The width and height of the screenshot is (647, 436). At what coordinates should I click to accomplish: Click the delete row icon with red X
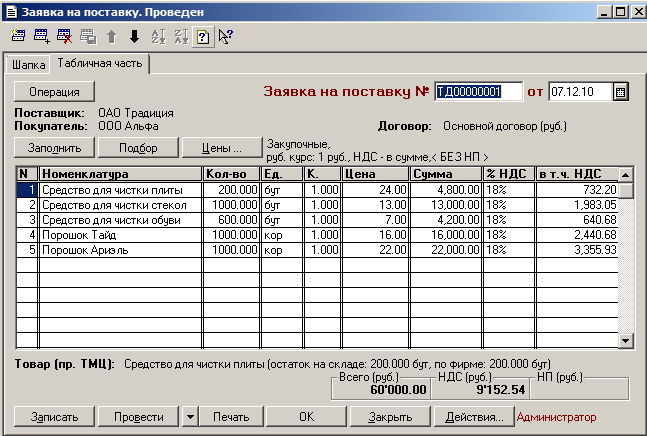64,37
